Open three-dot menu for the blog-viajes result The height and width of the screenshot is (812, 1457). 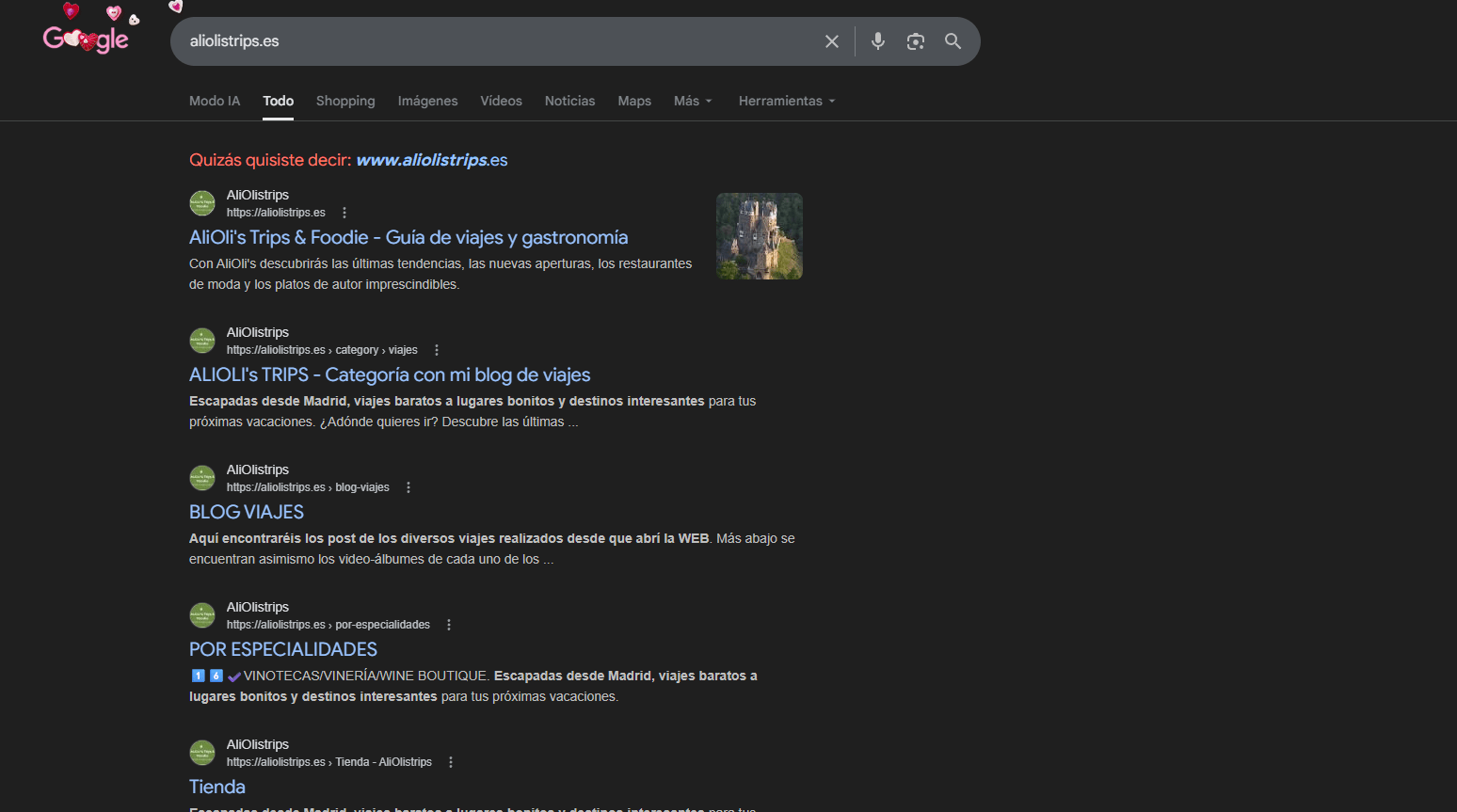pyautogui.click(x=408, y=487)
